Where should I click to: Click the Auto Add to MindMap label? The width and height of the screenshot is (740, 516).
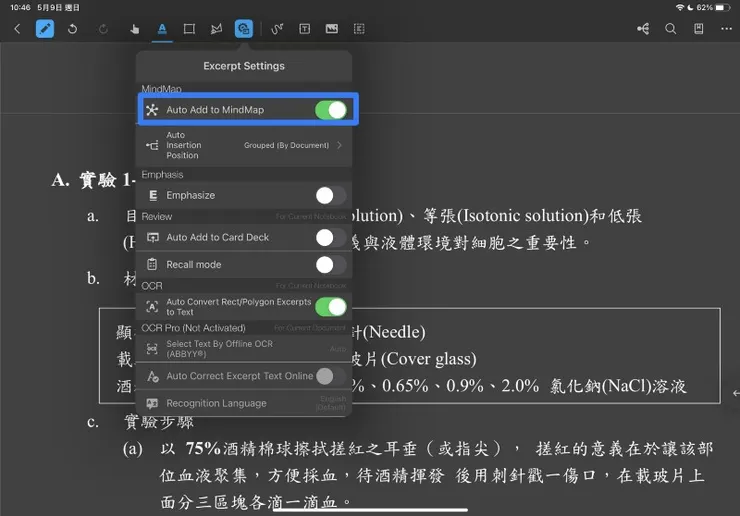[x=215, y=110]
